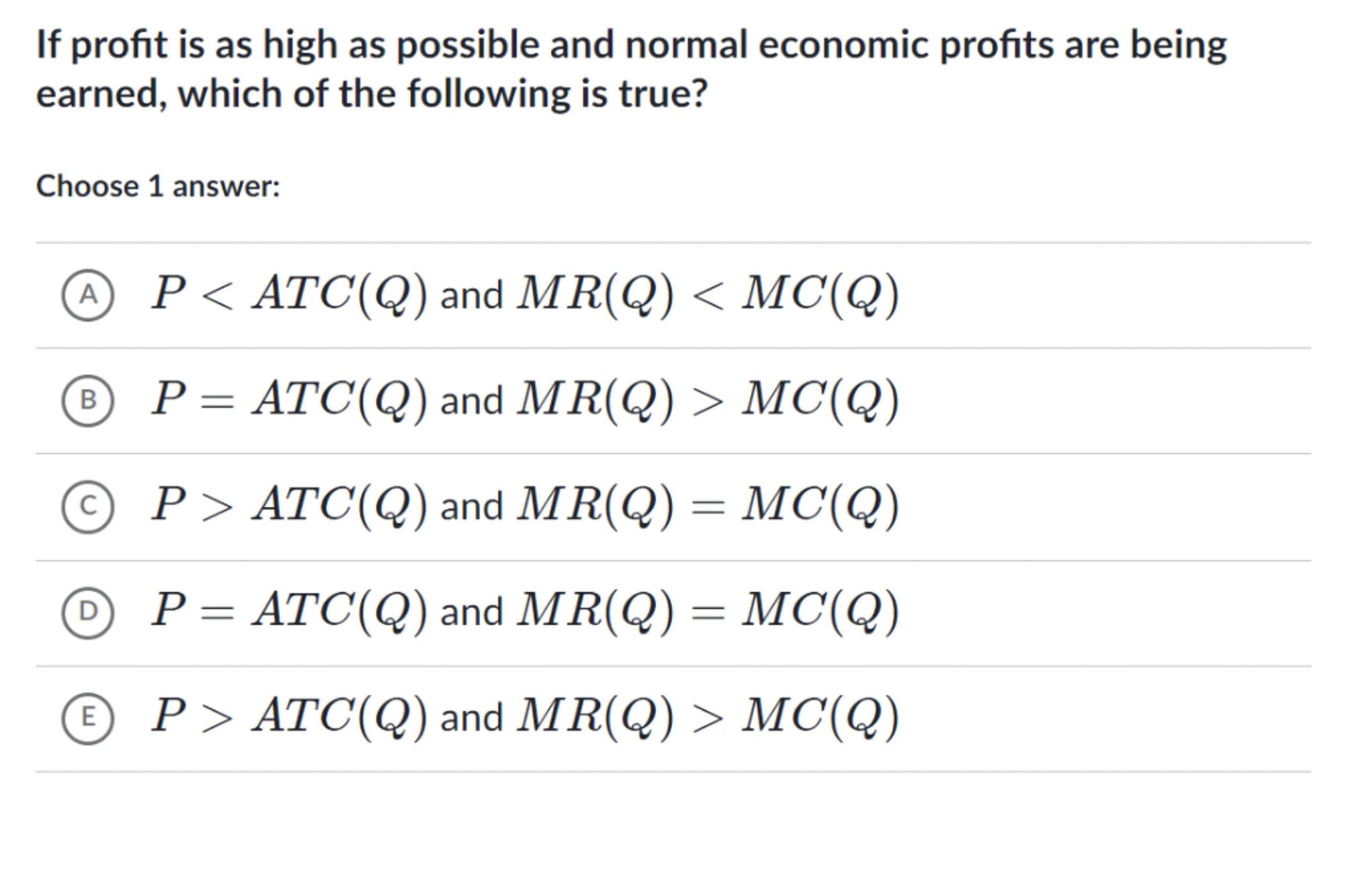Choose the option C radio circle

click(x=87, y=506)
